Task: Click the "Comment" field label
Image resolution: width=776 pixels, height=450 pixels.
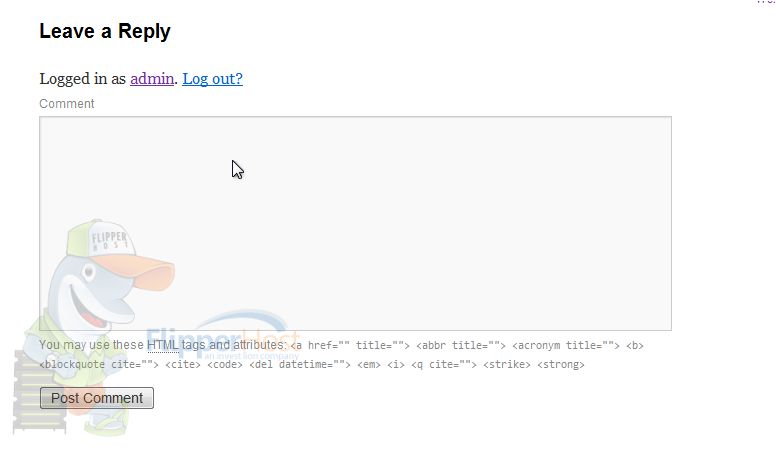Action: coord(67,104)
